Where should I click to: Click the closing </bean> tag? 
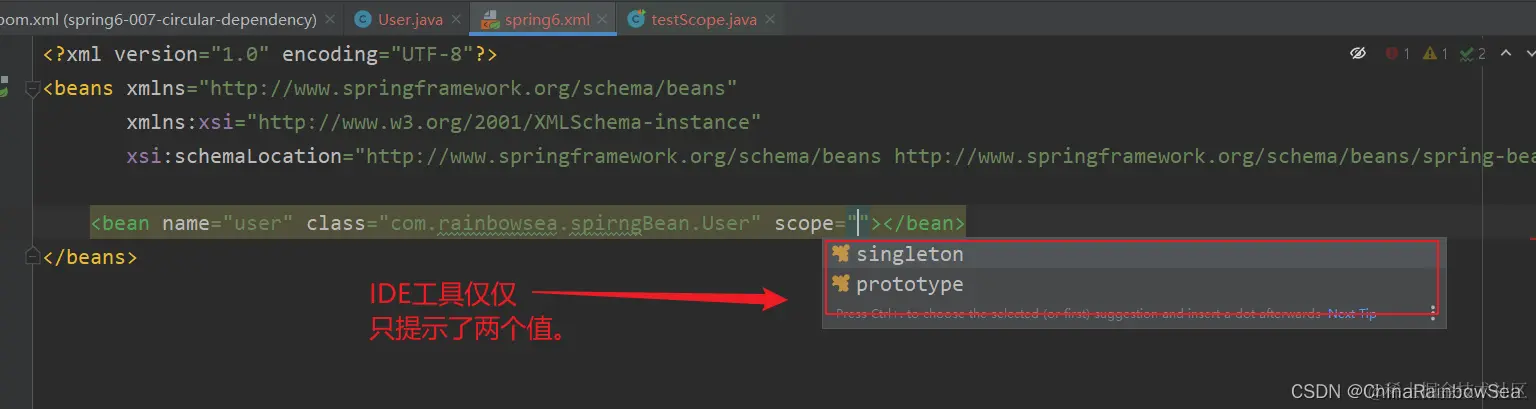[925, 223]
